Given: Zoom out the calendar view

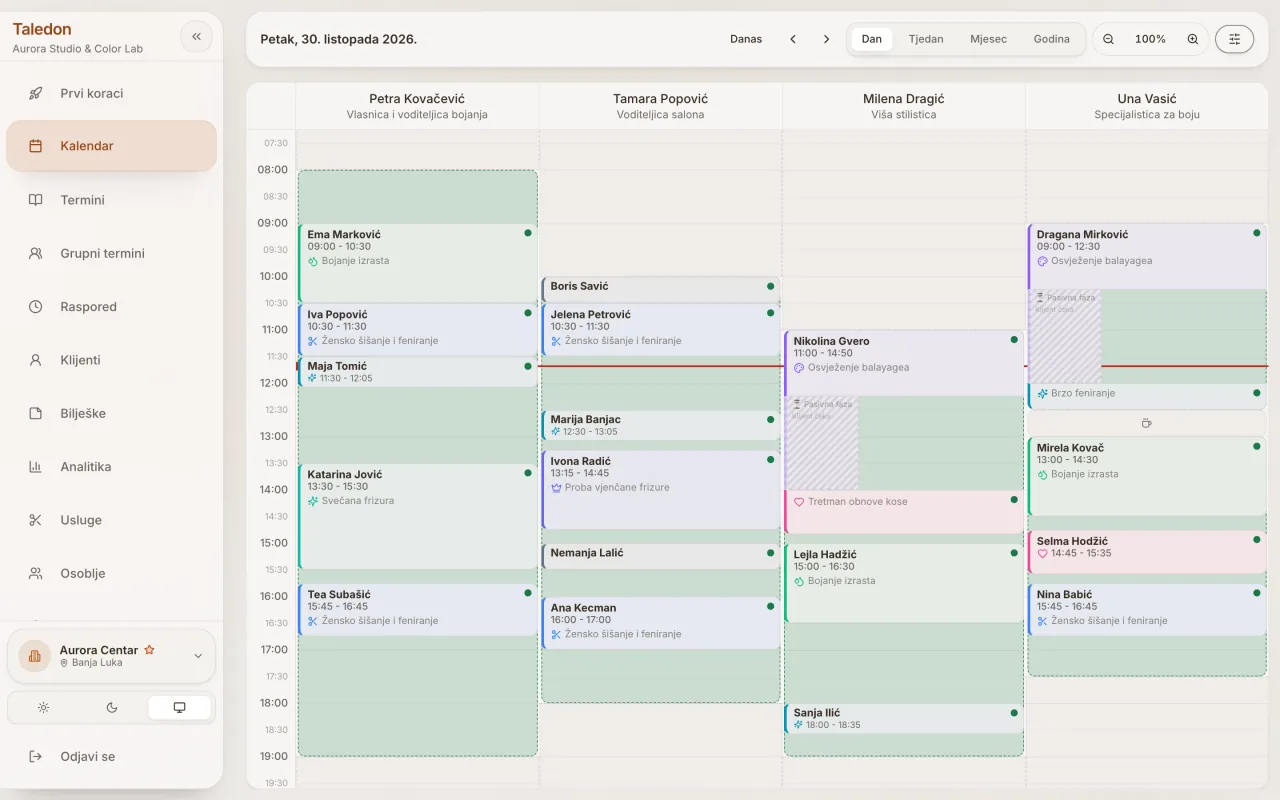Looking at the screenshot, I should point(1108,39).
